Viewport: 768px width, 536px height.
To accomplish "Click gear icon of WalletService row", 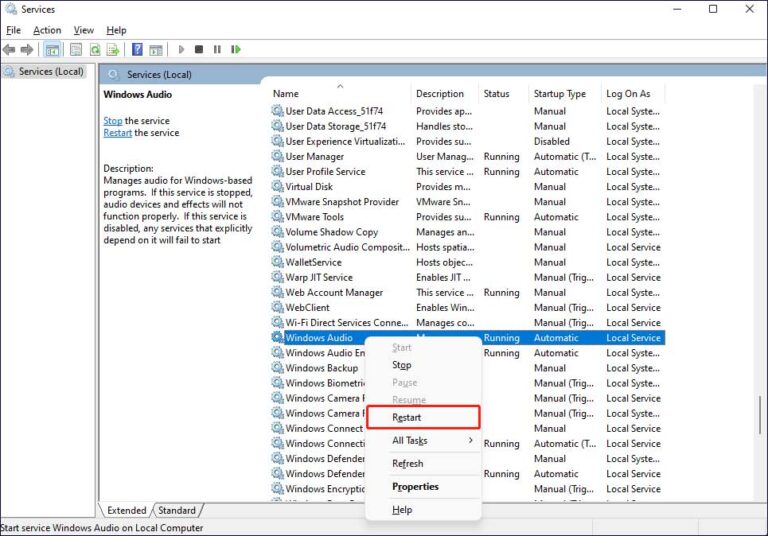I will pyautogui.click(x=278, y=262).
